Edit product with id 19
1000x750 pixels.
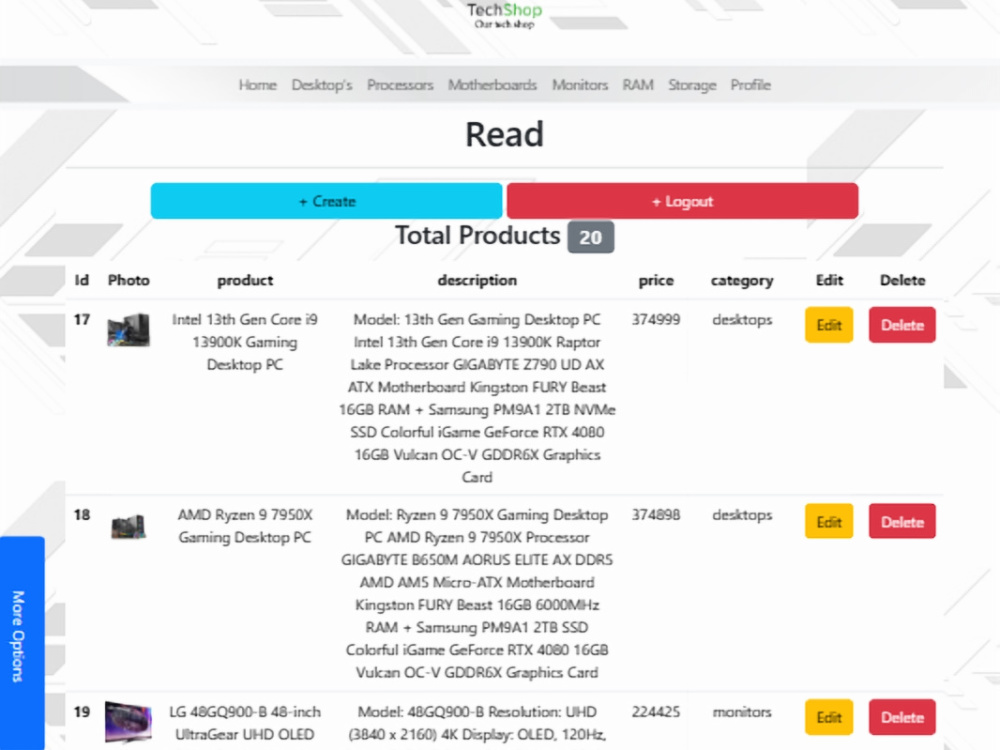pos(829,717)
